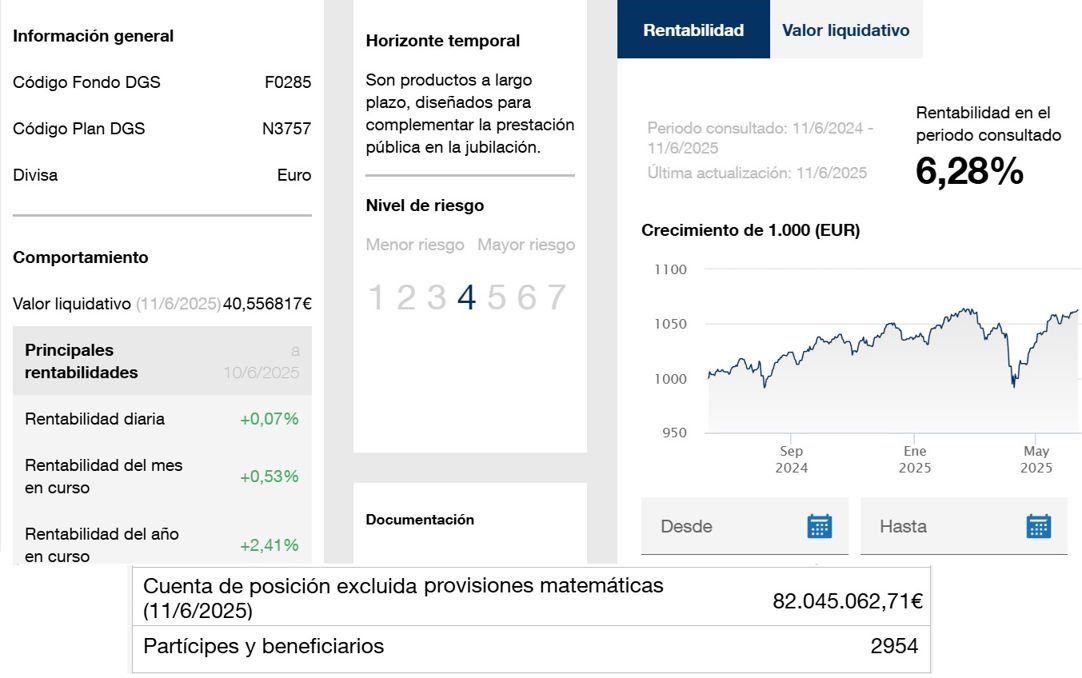
Task: Open the Desde calendar picker icon
Action: tap(819, 526)
